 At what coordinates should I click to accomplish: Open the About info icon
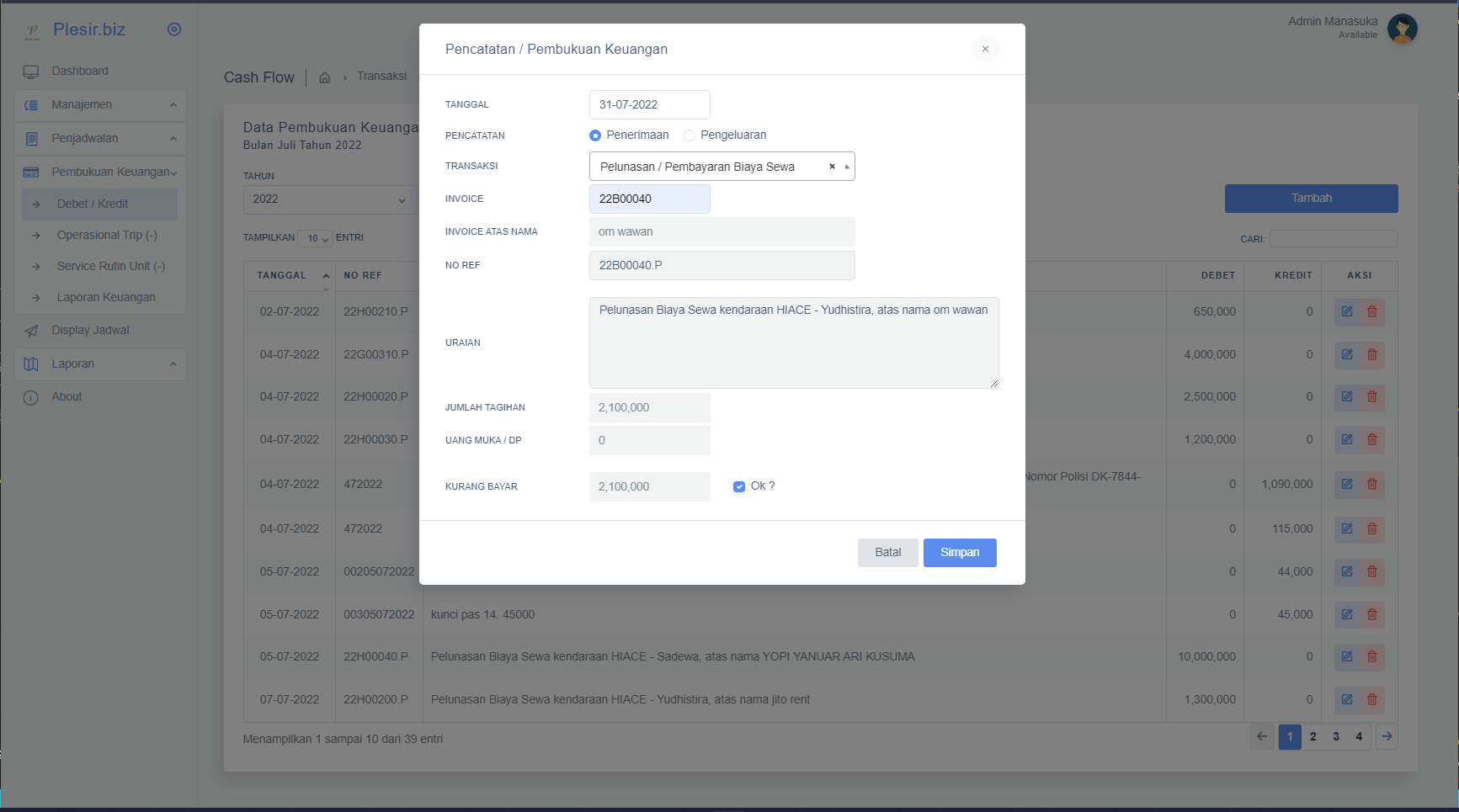coord(31,396)
